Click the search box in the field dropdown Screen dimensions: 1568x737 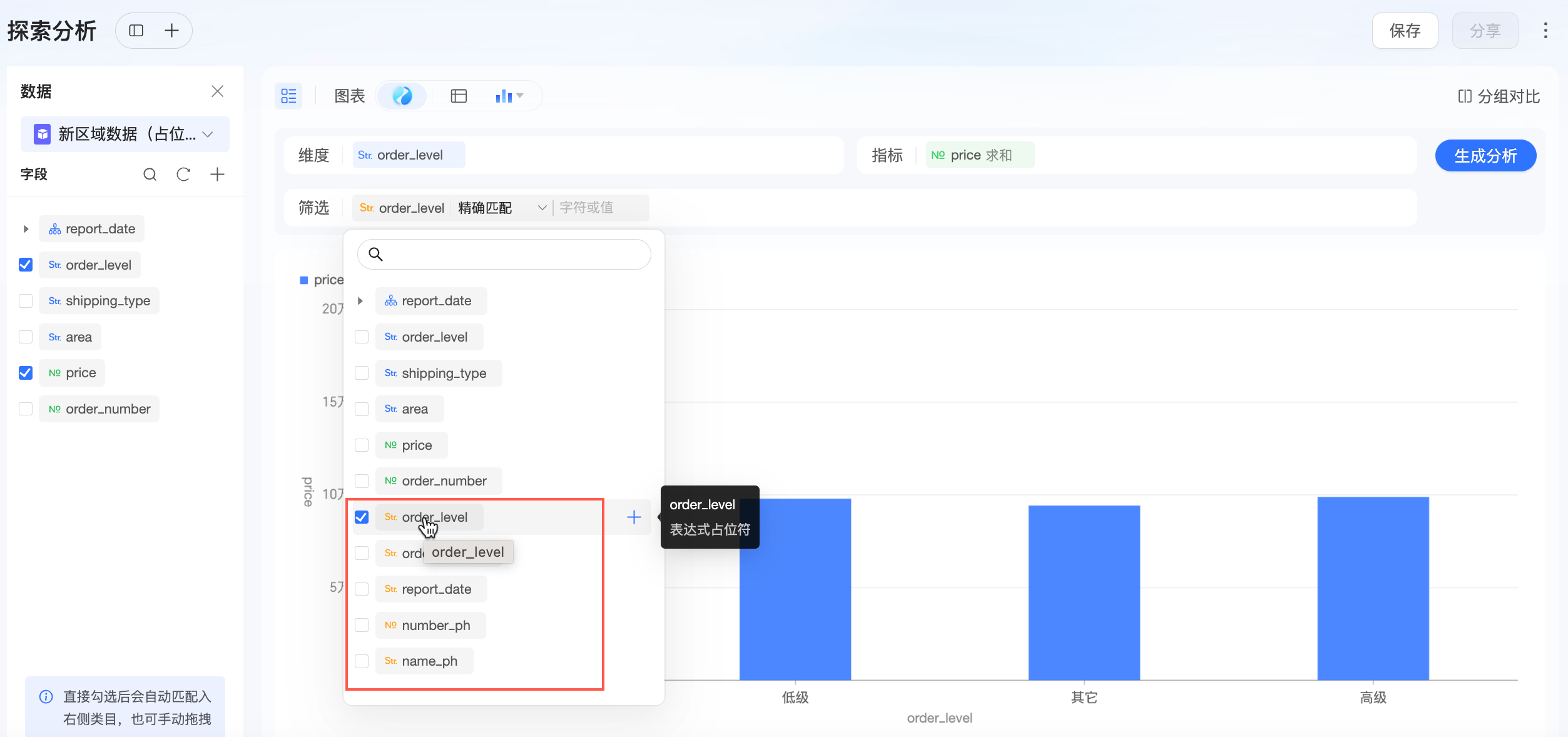pyautogui.click(x=504, y=254)
